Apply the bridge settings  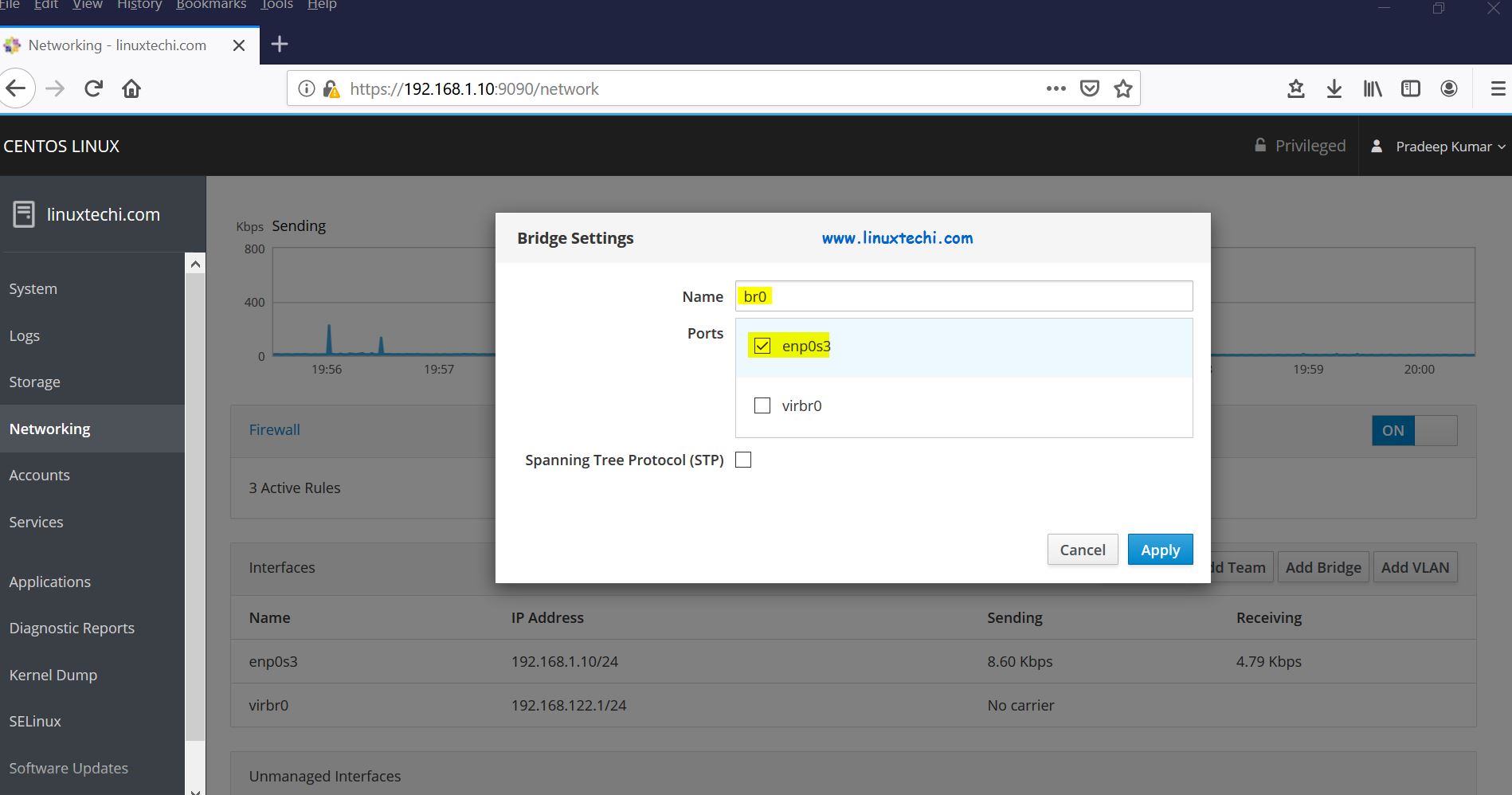1160,550
